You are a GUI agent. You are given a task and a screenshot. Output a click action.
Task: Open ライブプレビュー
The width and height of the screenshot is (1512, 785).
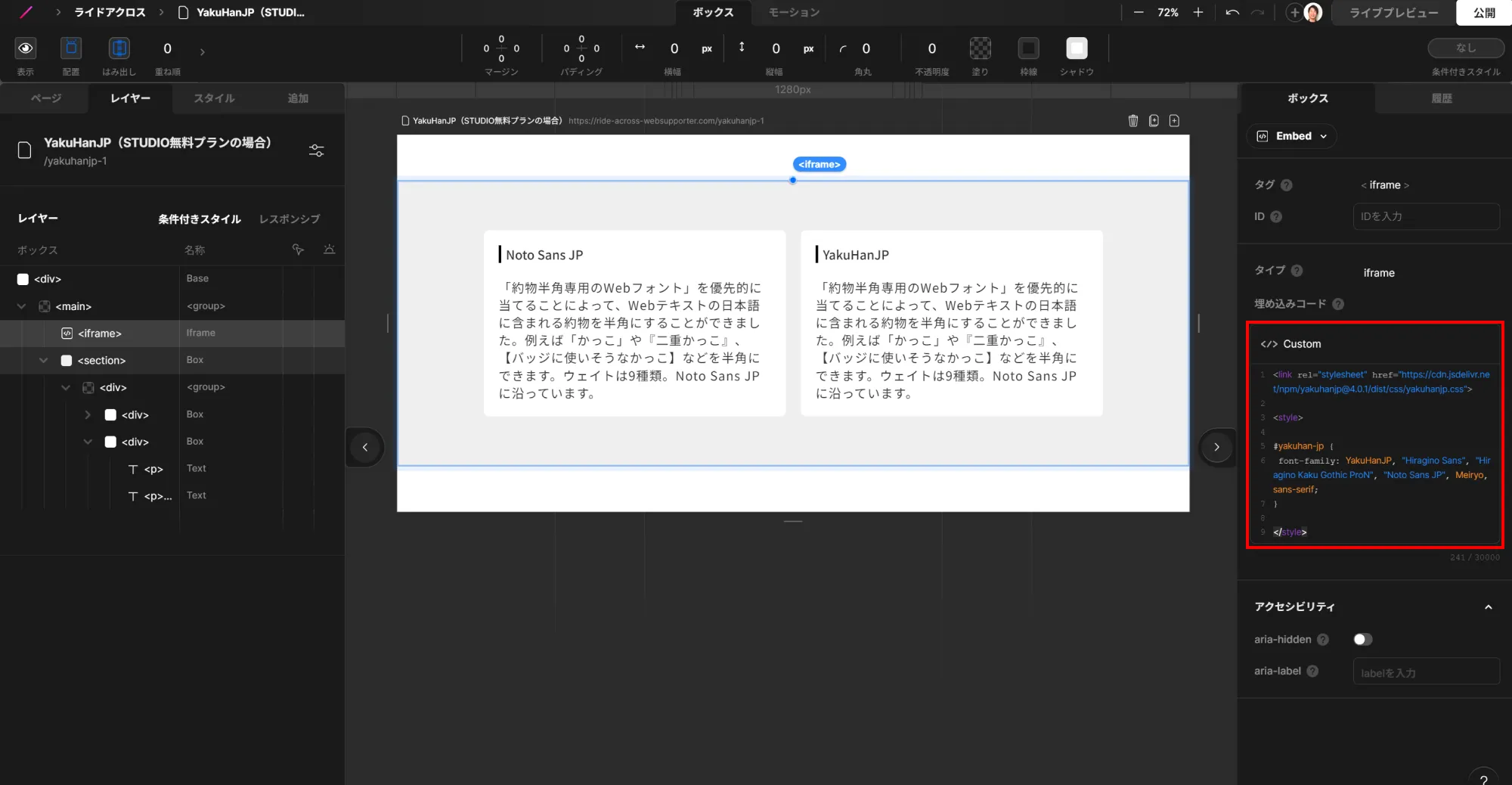click(1393, 12)
